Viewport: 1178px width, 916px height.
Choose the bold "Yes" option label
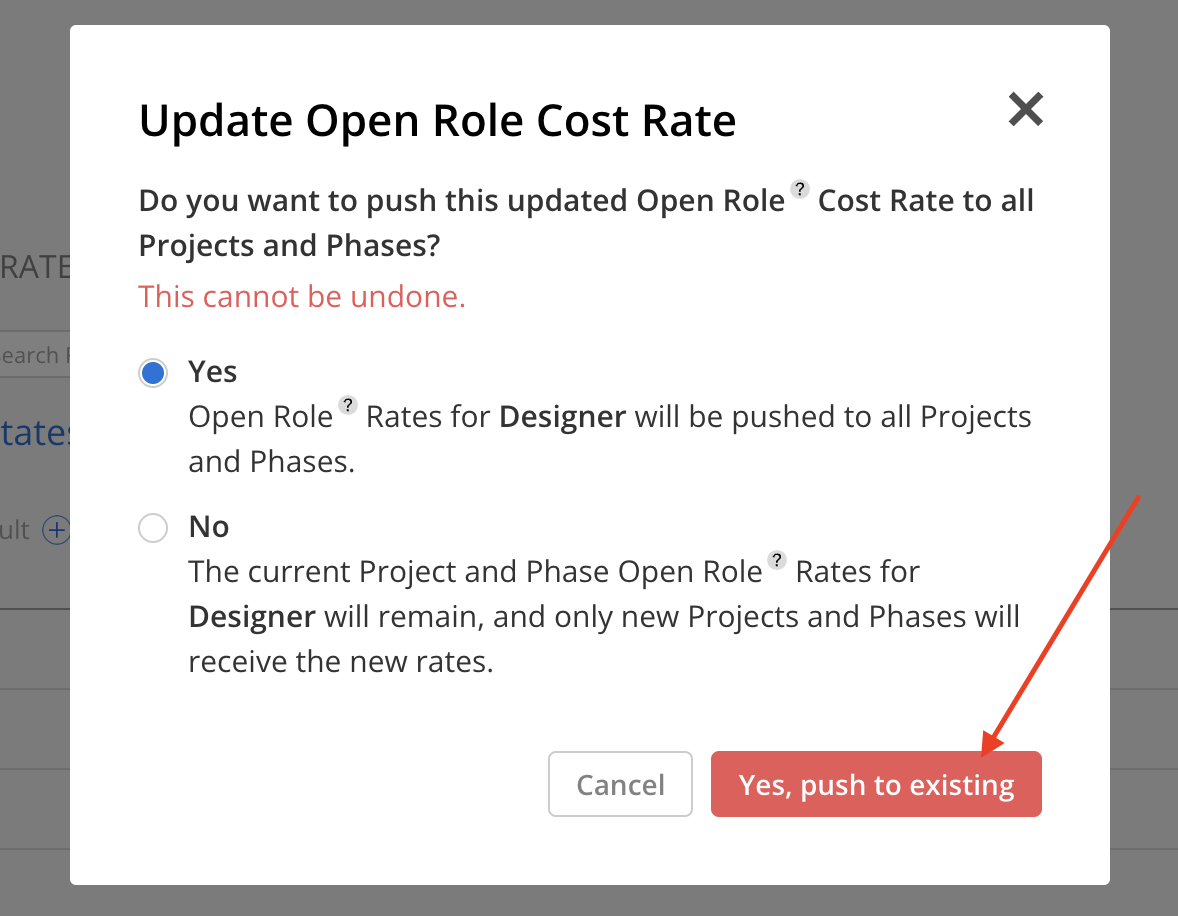pyautogui.click(x=213, y=372)
